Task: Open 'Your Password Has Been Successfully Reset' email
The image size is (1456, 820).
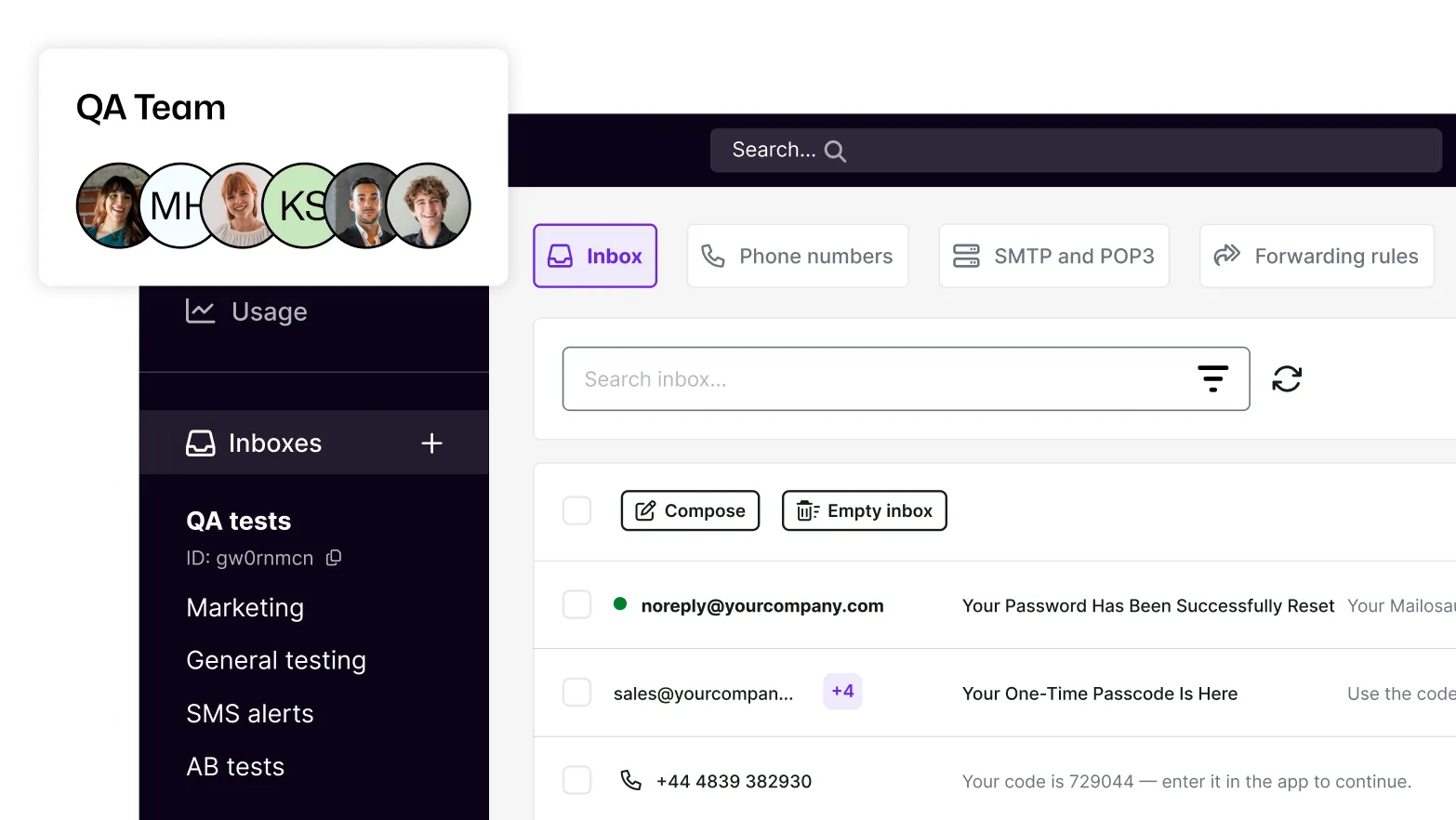Action: click(x=1148, y=605)
